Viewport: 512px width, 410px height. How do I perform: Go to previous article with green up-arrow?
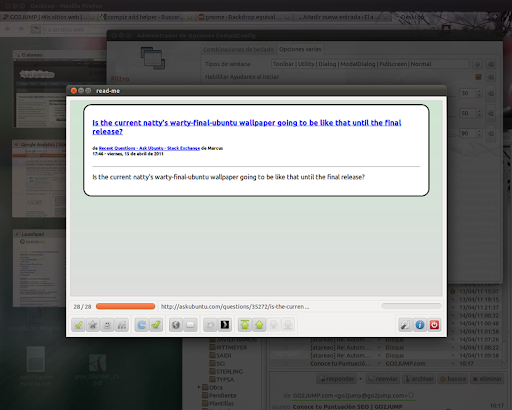259,325
